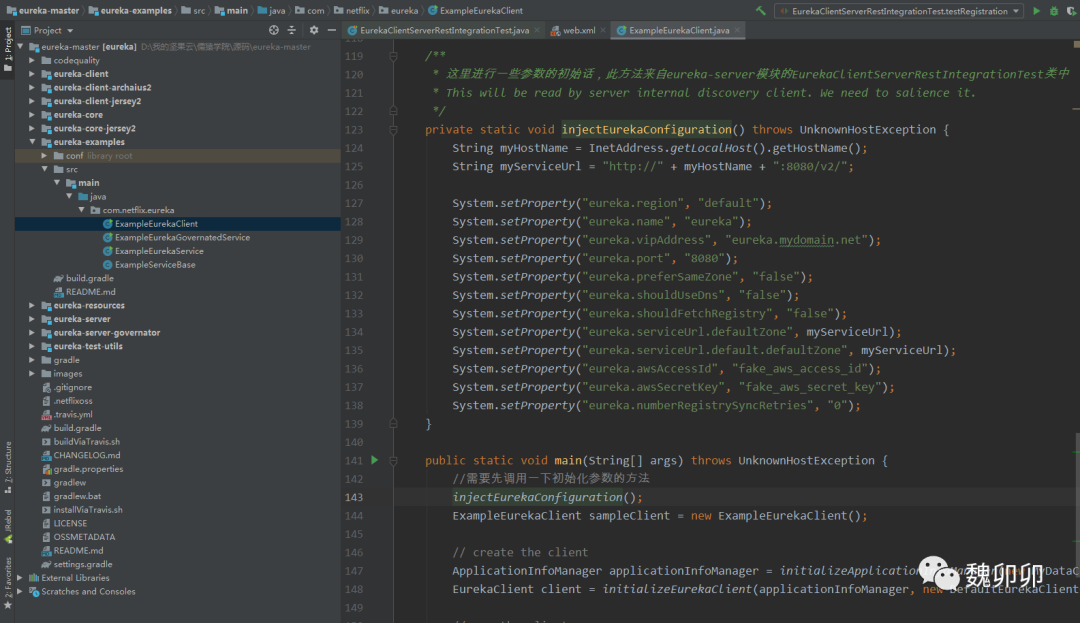Switch to the web.xml editor tab
Viewport: 1080px width, 623px height.
coord(578,31)
